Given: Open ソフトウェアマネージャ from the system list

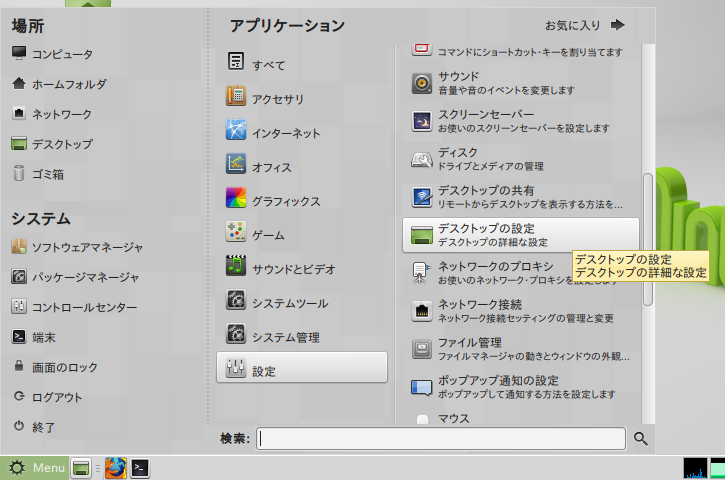Looking at the screenshot, I should point(86,247).
